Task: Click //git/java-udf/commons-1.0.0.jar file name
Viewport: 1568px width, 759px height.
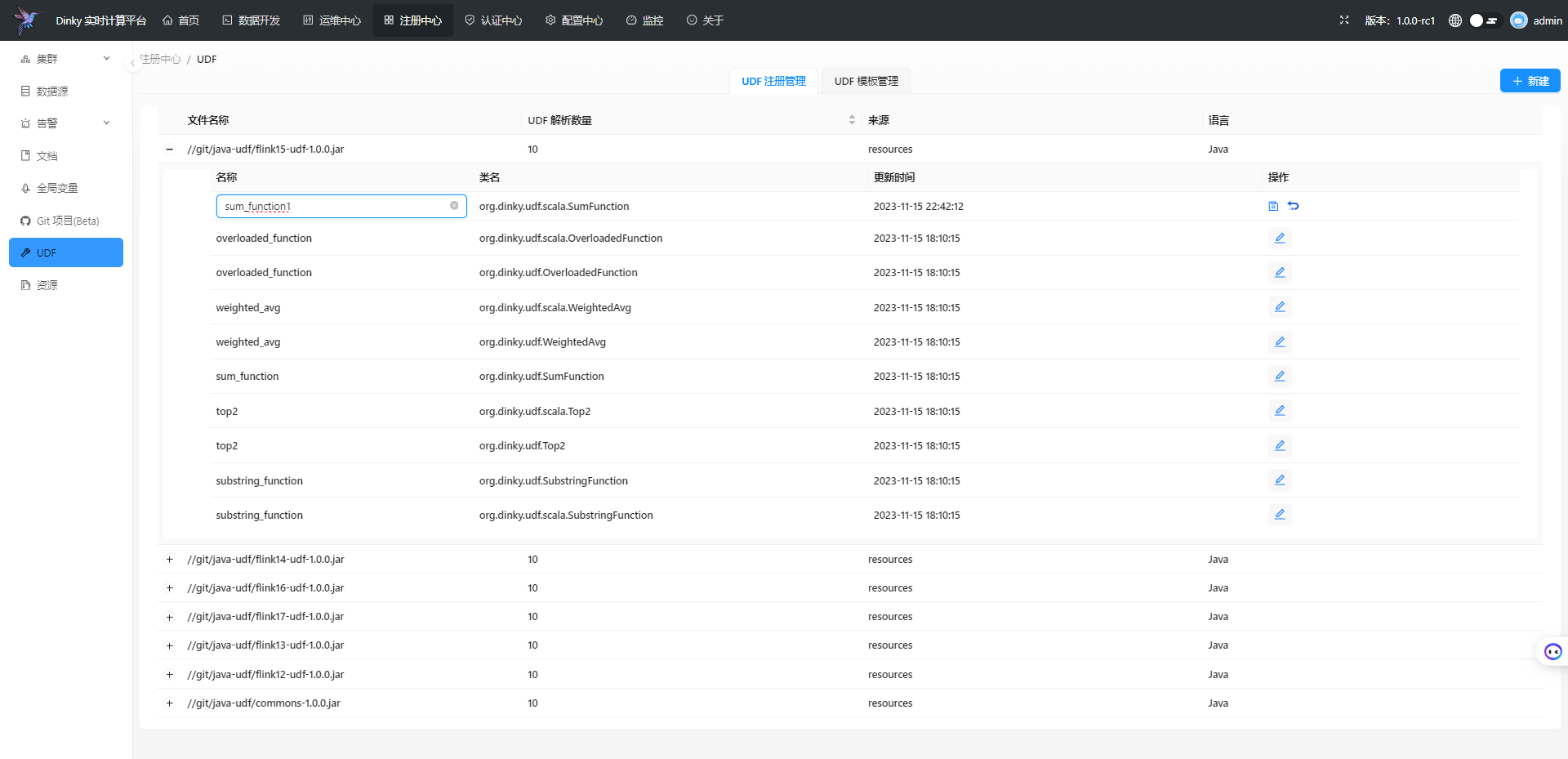Action: (264, 703)
